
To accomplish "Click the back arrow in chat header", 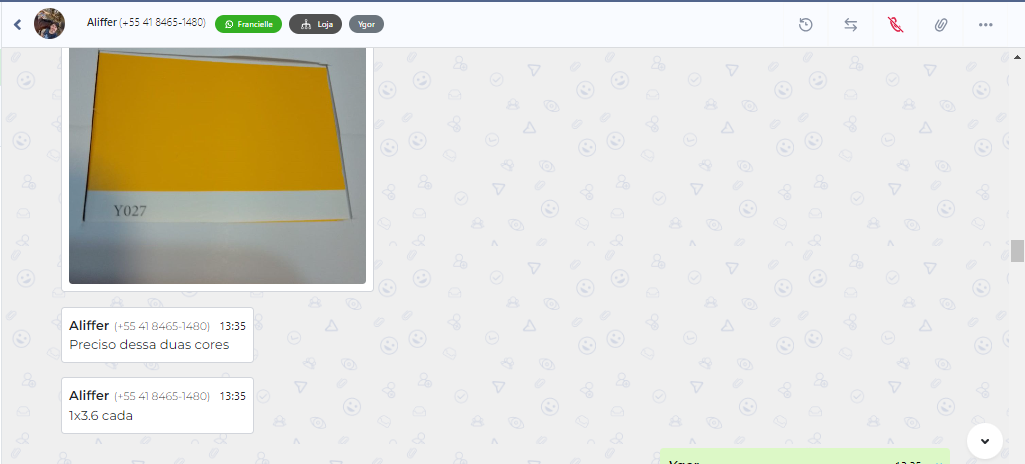I will pyautogui.click(x=17, y=25).
